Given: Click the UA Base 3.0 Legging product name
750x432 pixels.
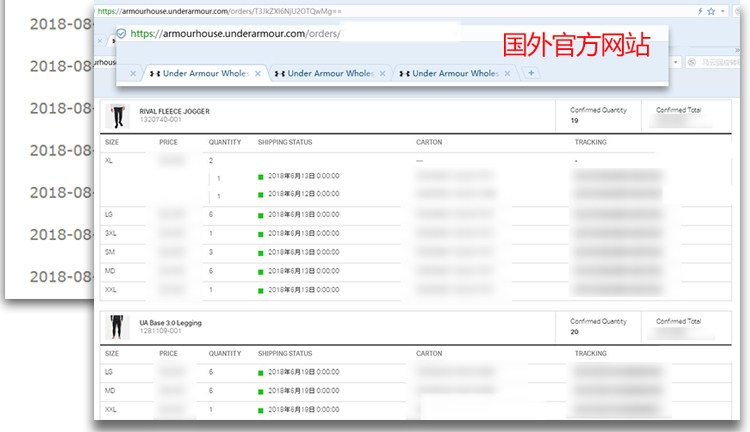Looking at the screenshot, I should point(170,322).
